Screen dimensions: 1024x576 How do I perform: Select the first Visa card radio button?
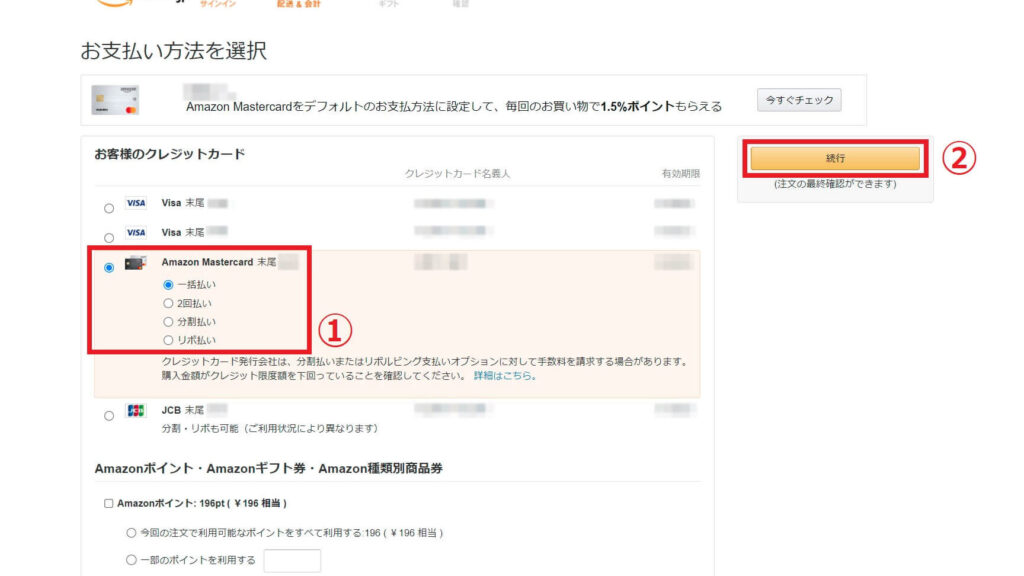109,208
